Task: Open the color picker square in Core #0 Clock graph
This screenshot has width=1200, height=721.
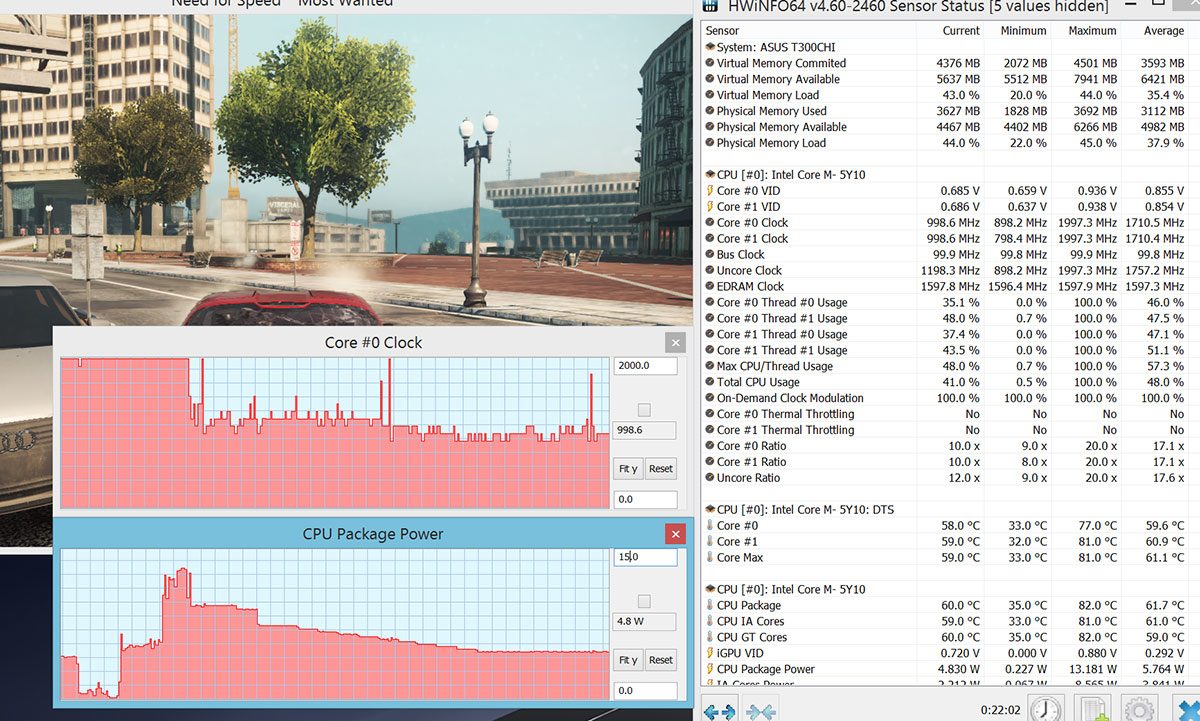Action: click(x=644, y=410)
